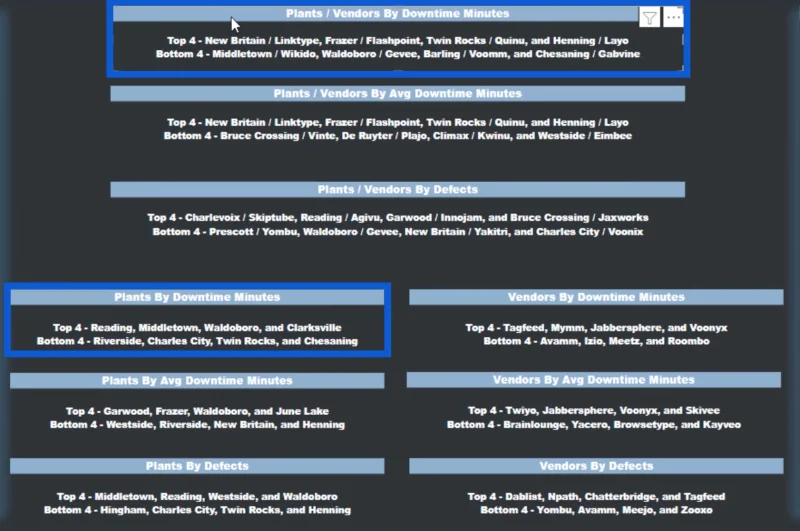The width and height of the screenshot is (800, 531).
Task: Click the Bottom 4 Prescott / Yombu line
Action: click(x=397, y=232)
